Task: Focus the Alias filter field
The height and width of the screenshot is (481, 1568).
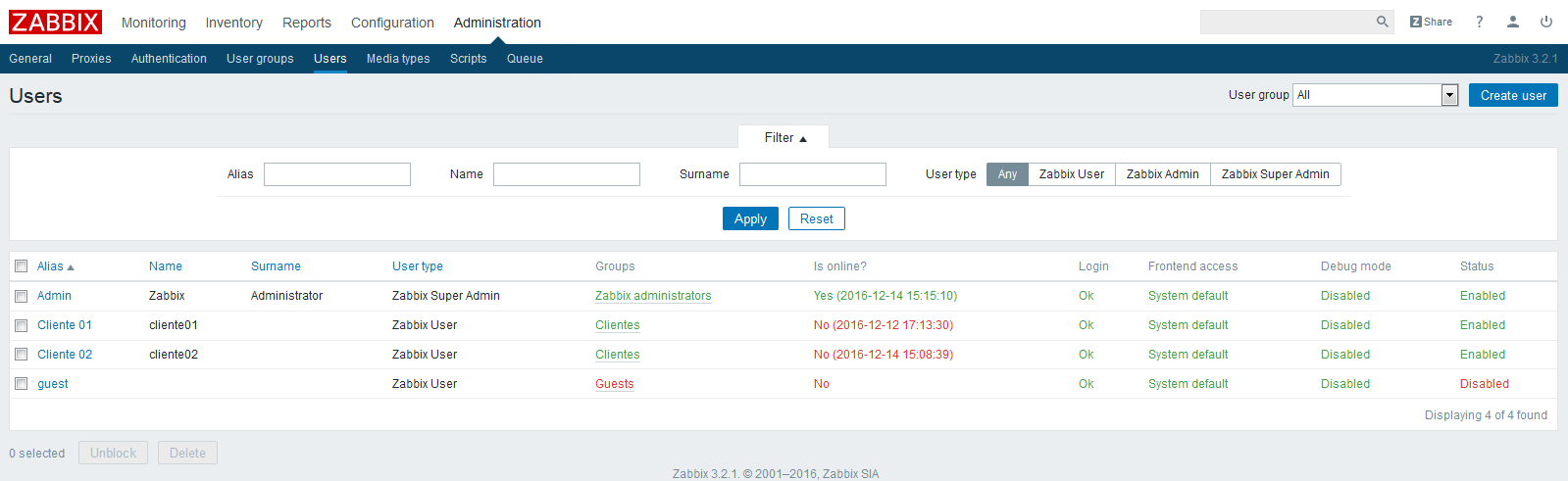Action: (x=337, y=174)
